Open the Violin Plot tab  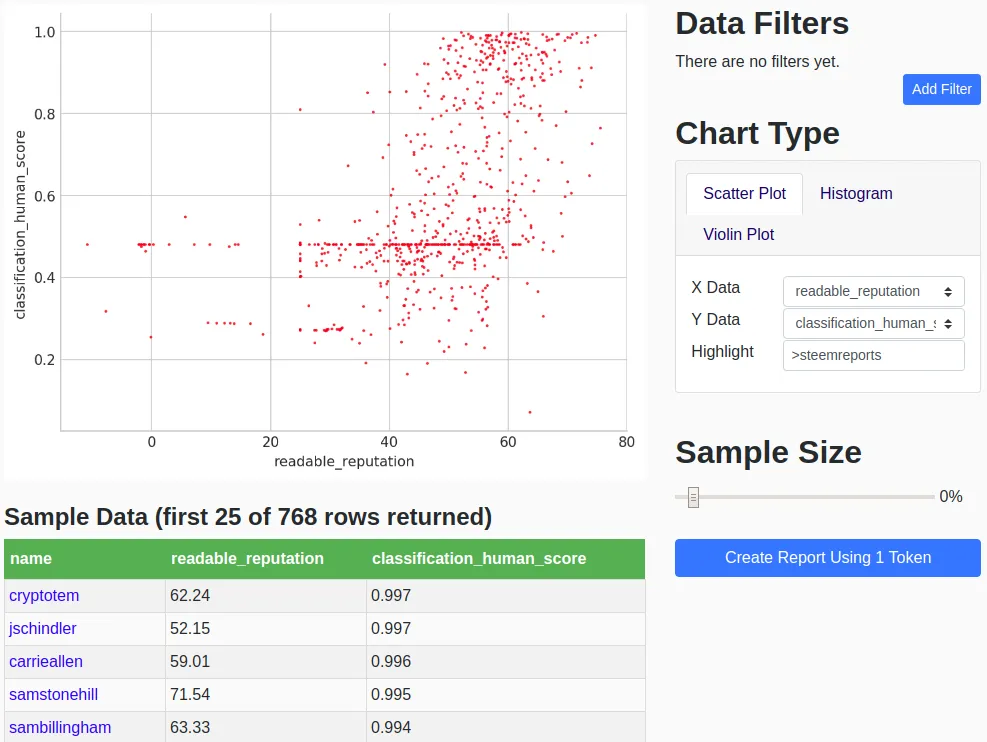[x=738, y=234]
